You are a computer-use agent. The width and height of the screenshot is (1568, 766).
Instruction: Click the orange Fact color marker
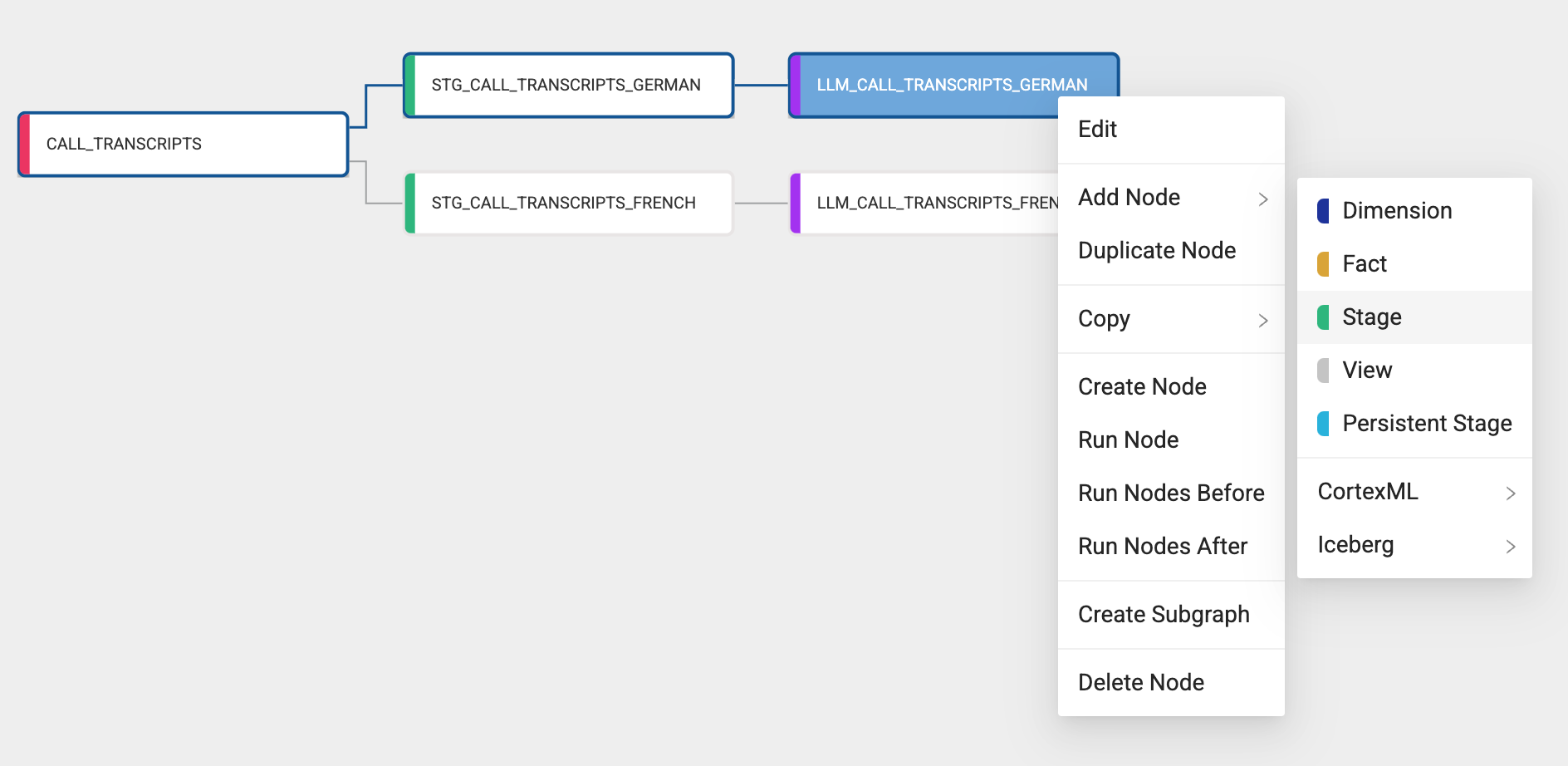coord(1323,264)
